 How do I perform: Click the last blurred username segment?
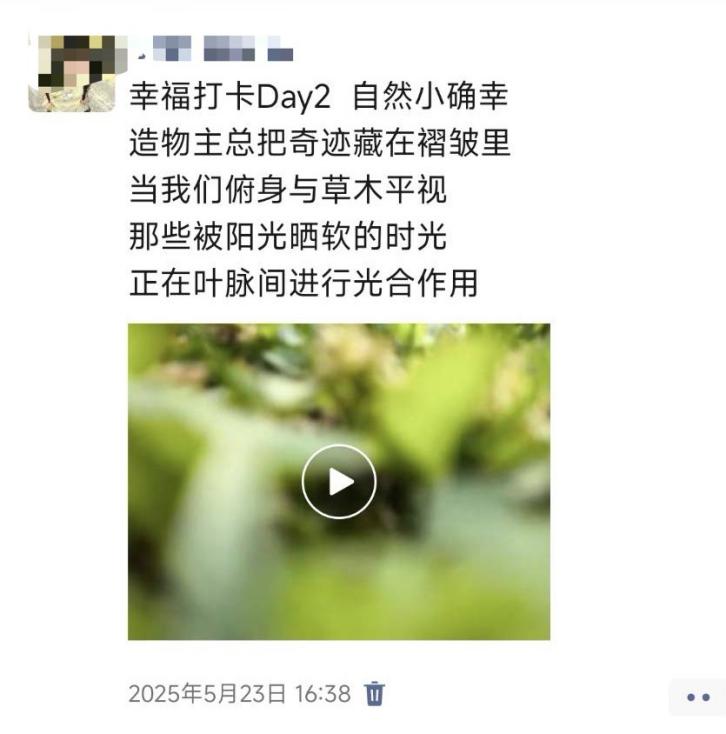[280, 50]
